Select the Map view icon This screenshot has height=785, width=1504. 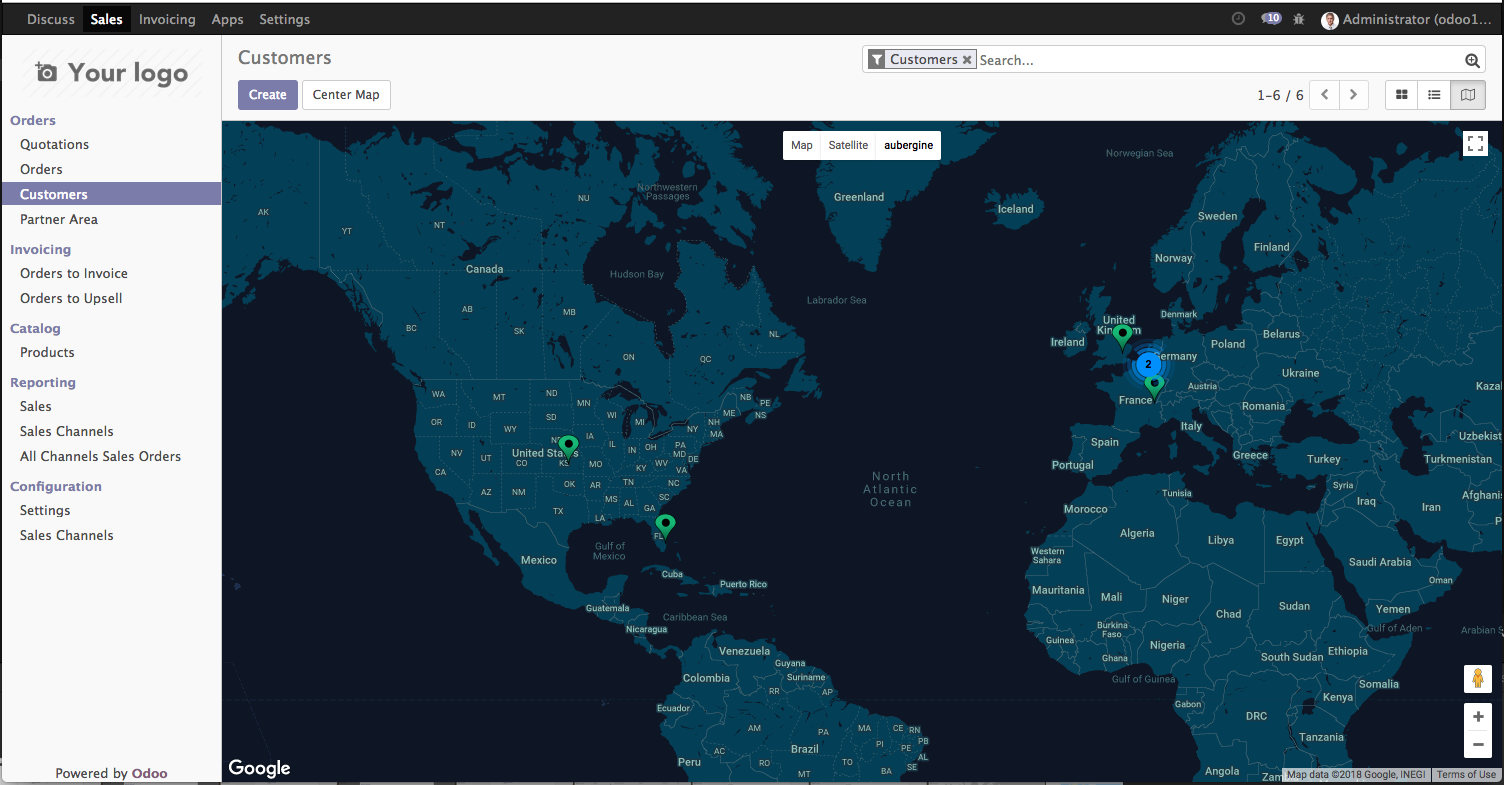[1467, 95]
